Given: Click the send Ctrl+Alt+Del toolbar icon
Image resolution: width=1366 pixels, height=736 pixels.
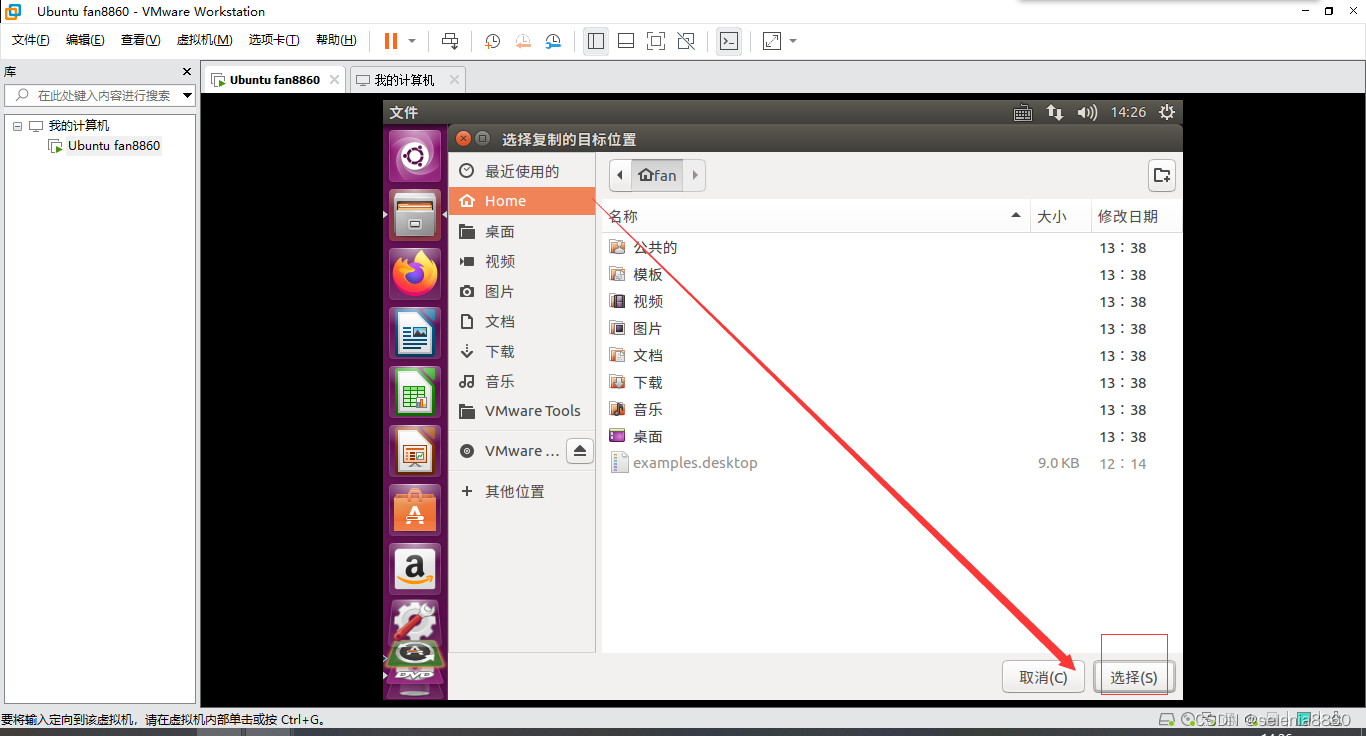Looking at the screenshot, I should click(x=450, y=41).
